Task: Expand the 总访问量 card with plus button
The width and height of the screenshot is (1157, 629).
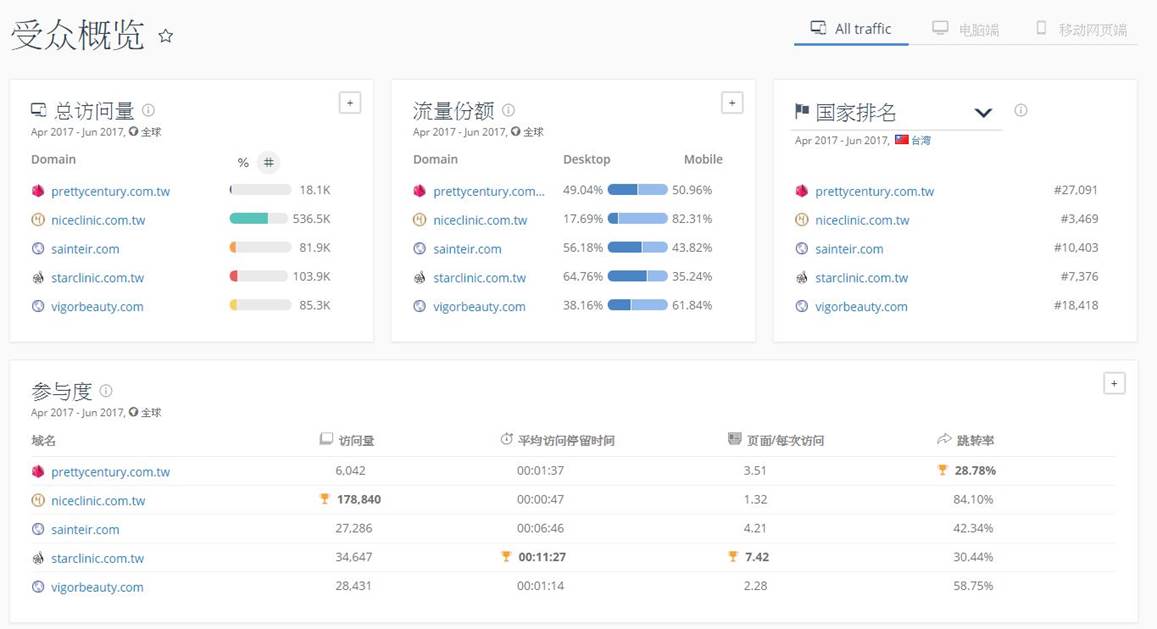Action: 350,102
